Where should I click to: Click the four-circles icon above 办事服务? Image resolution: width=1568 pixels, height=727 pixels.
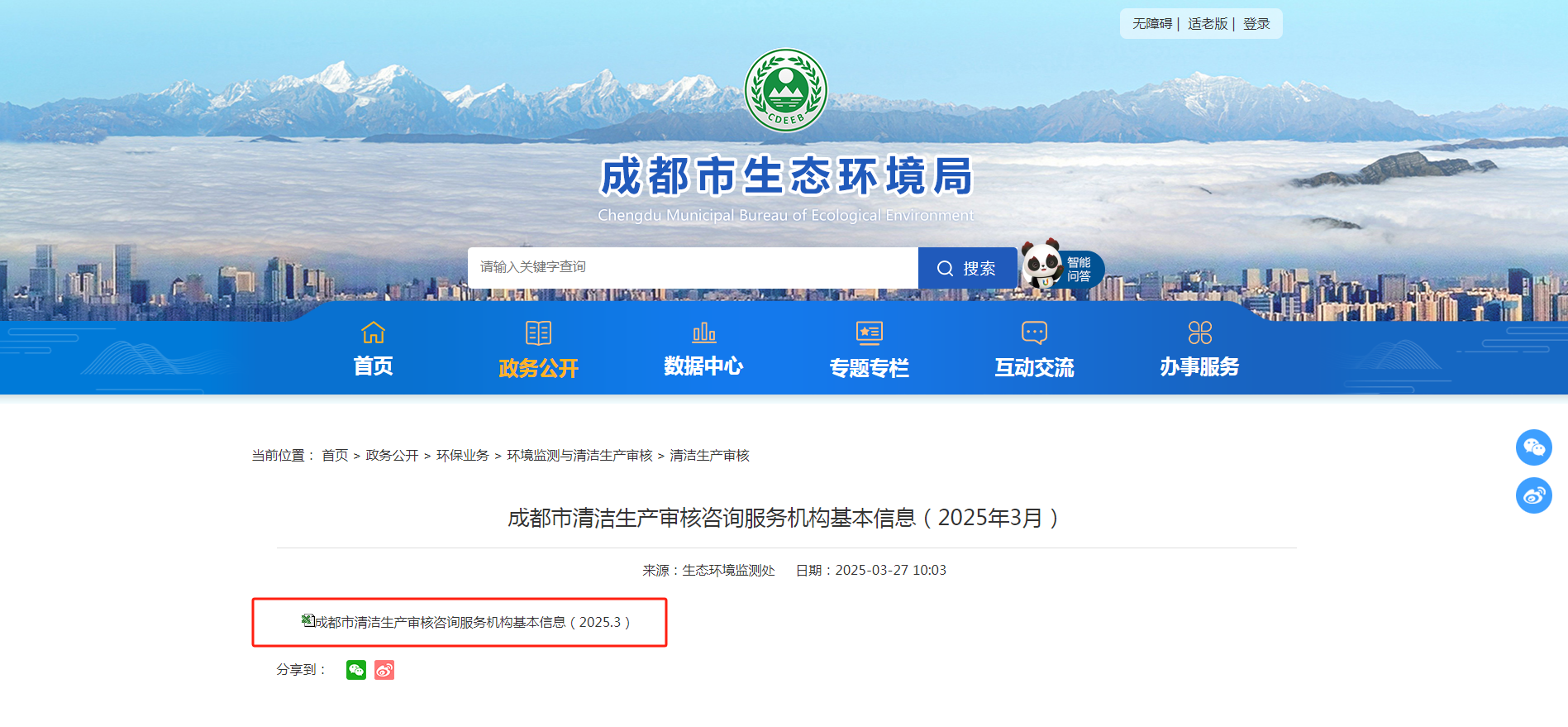pyautogui.click(x=1200, y=332)
